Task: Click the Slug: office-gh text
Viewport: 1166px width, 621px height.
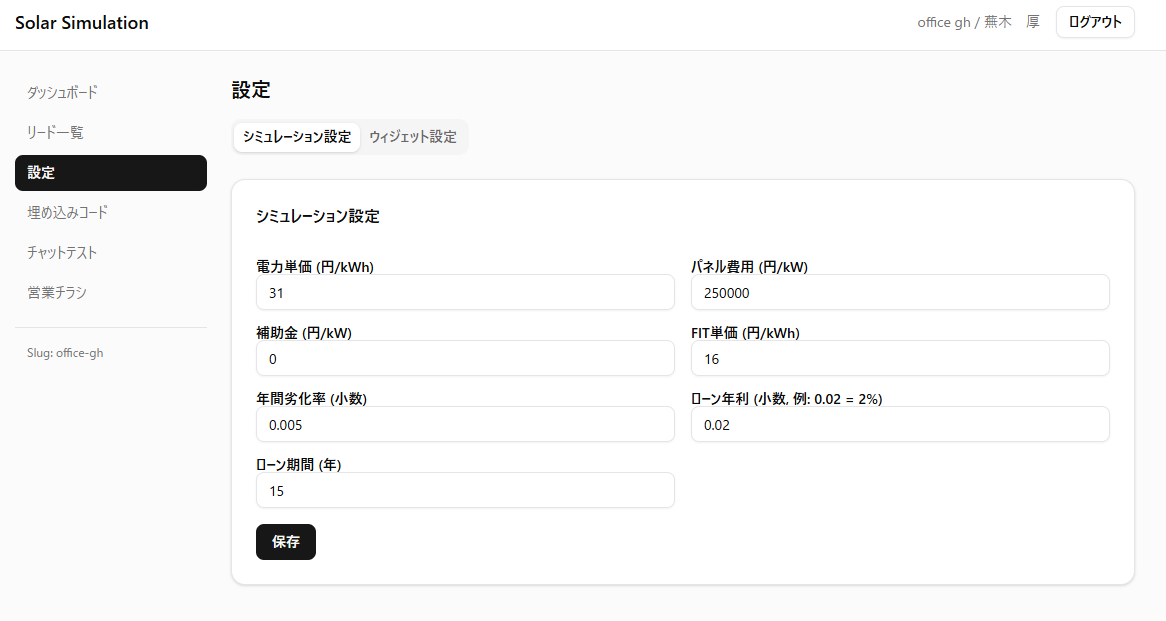Action: click(x=65, y=353)
